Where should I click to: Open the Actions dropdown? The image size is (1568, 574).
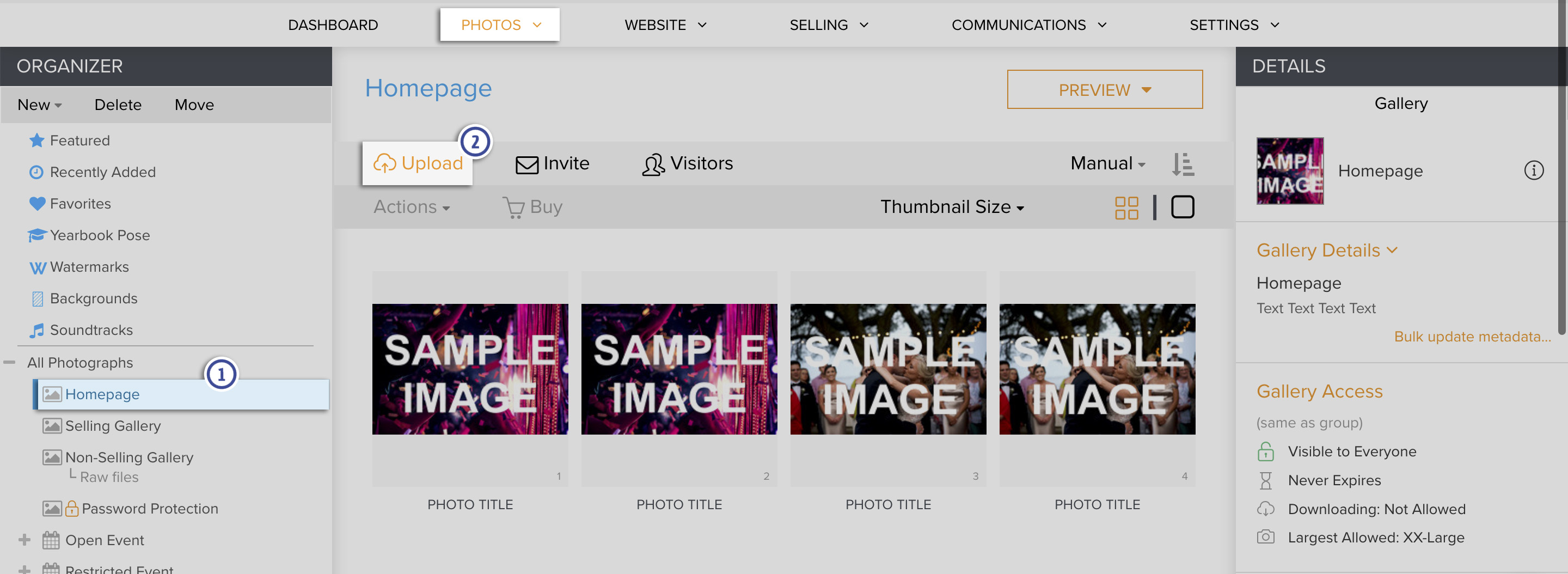(412, 207)
